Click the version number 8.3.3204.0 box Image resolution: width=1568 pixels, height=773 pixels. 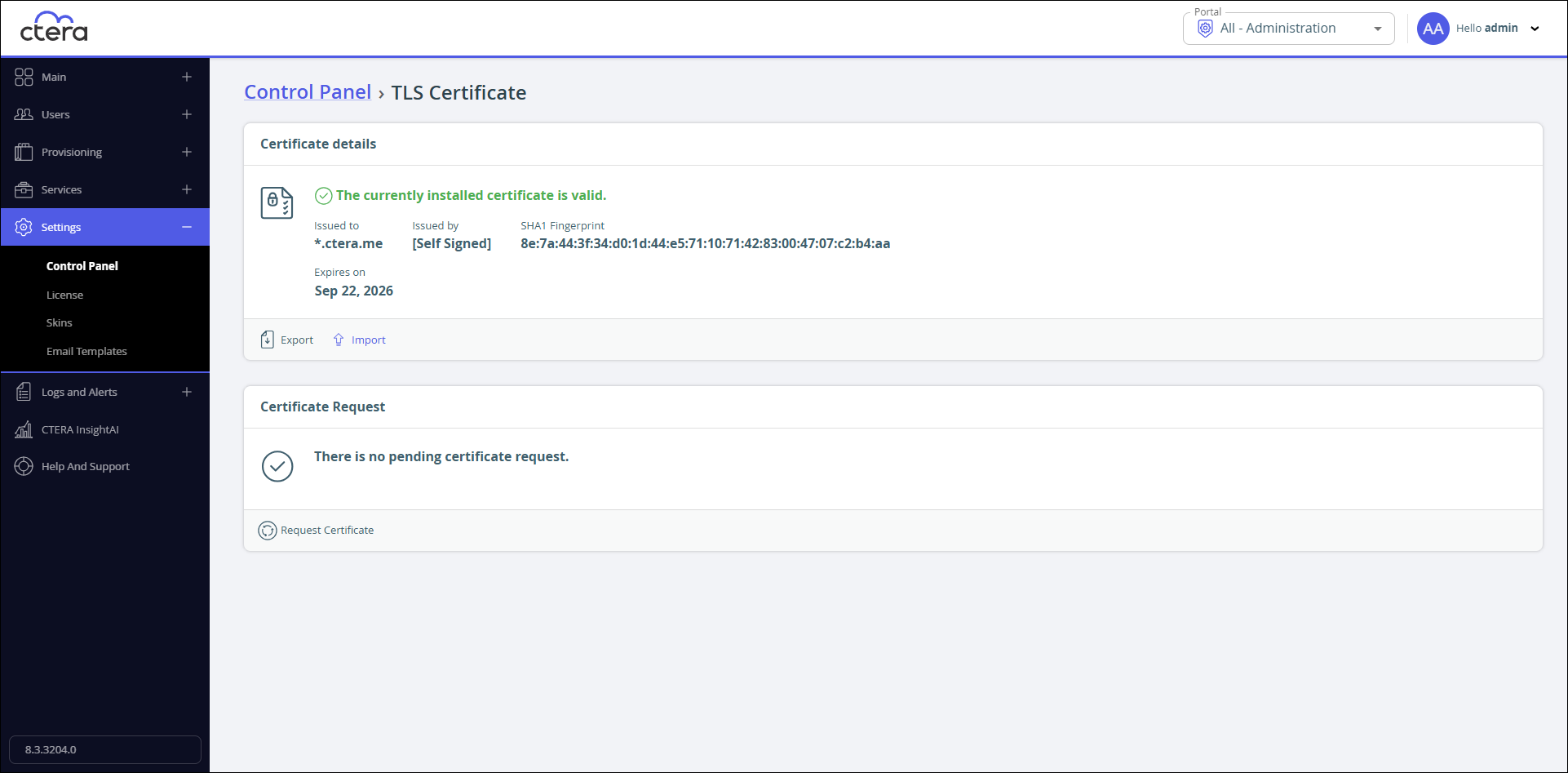pos(105,749)
